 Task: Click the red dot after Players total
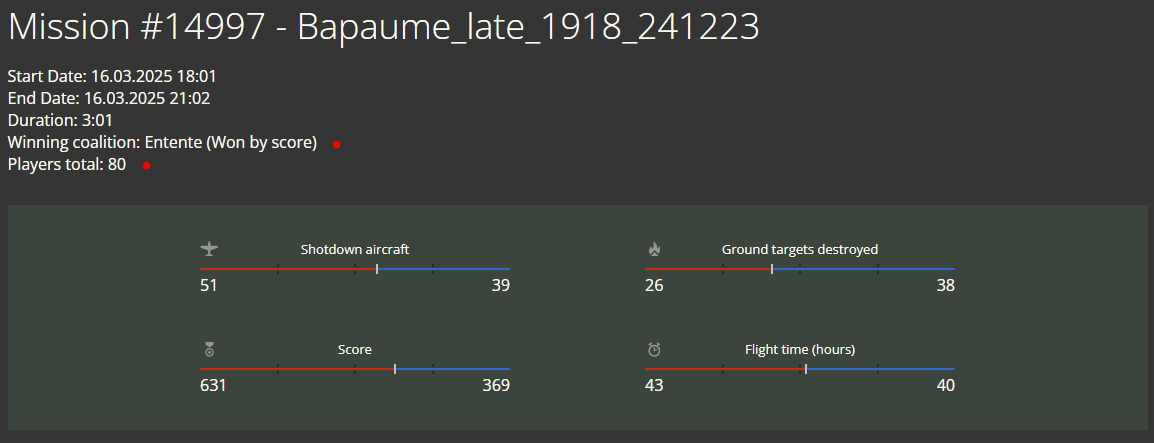(x=146, y=166)
